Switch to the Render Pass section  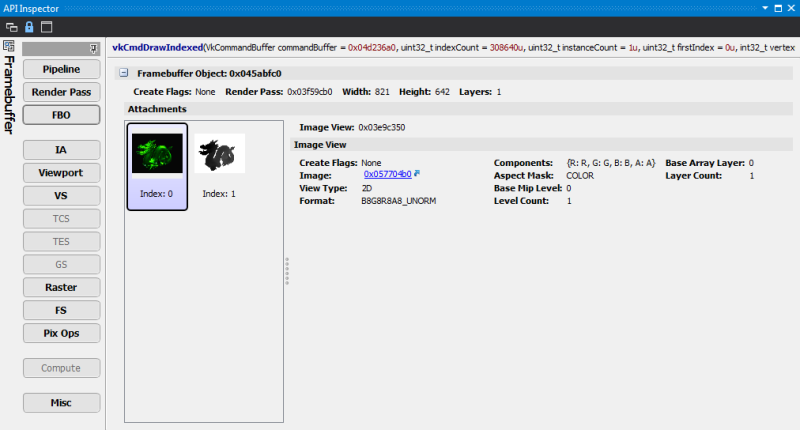point(61,92)
